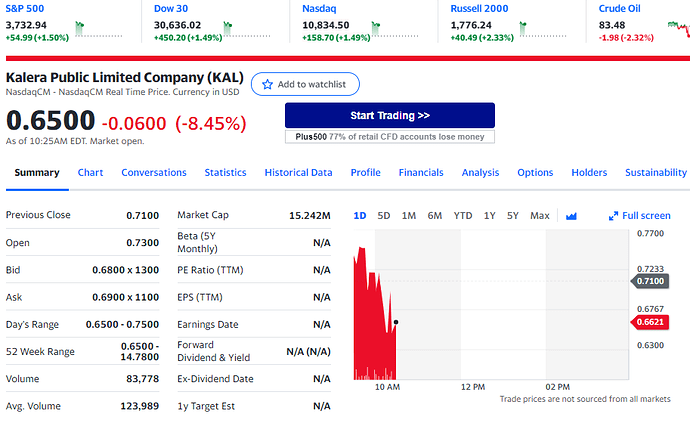Viewport: 690px width, 423px height.
Task: Open the Russell 2000 index link
Action: pos(479,8)
